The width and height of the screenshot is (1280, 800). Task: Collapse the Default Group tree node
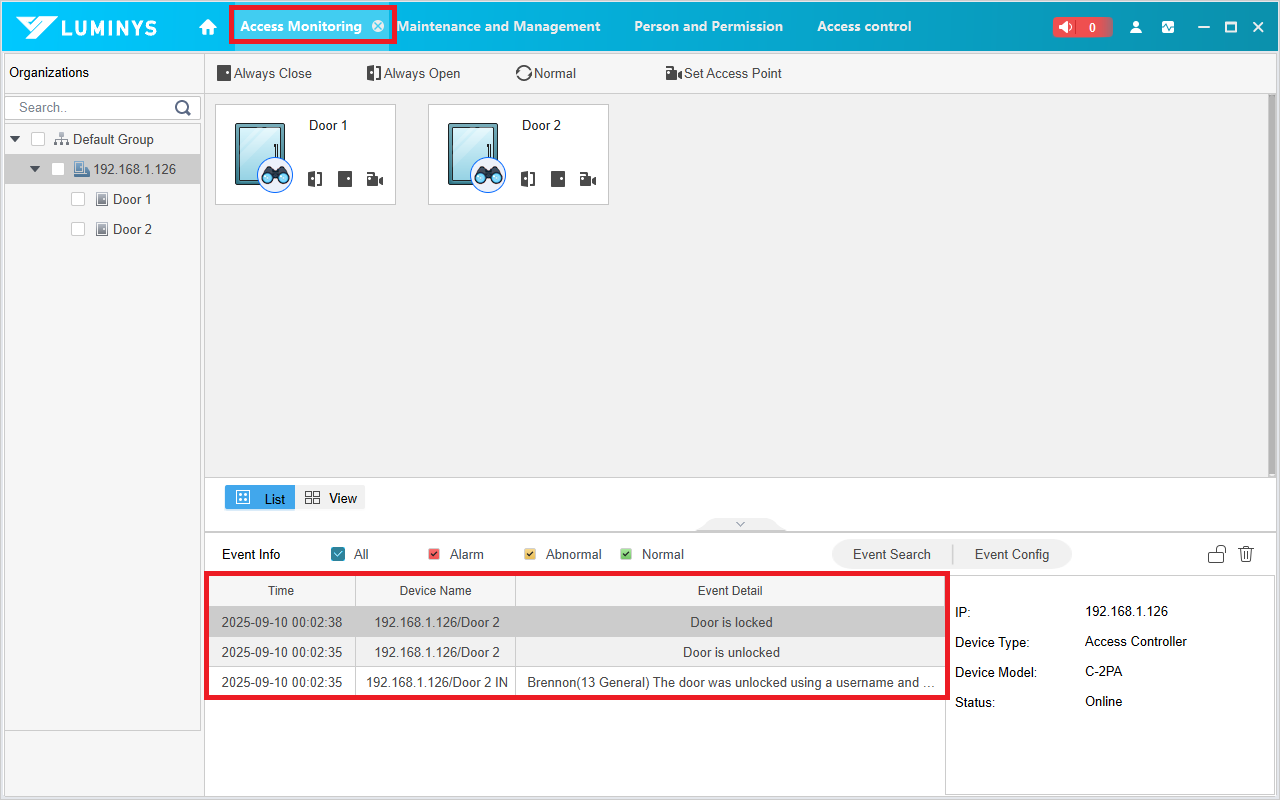[15, 139]
